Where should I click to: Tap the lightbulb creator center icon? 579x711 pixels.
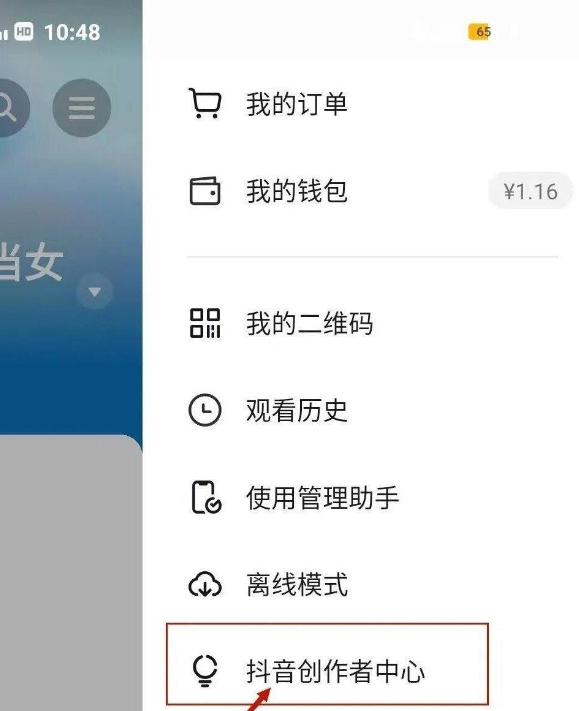point(205,671)
